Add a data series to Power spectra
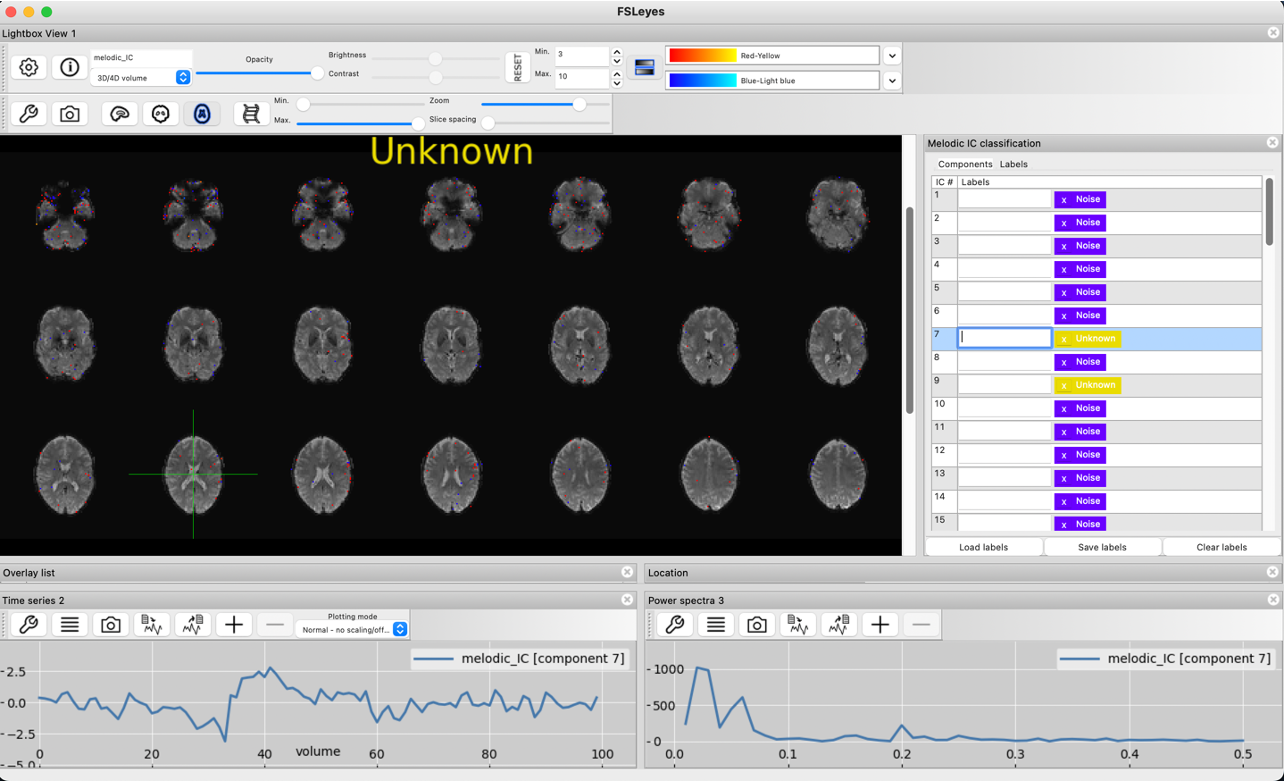The width and height of the screenshot is (1284, 782). tap(880, 625)
